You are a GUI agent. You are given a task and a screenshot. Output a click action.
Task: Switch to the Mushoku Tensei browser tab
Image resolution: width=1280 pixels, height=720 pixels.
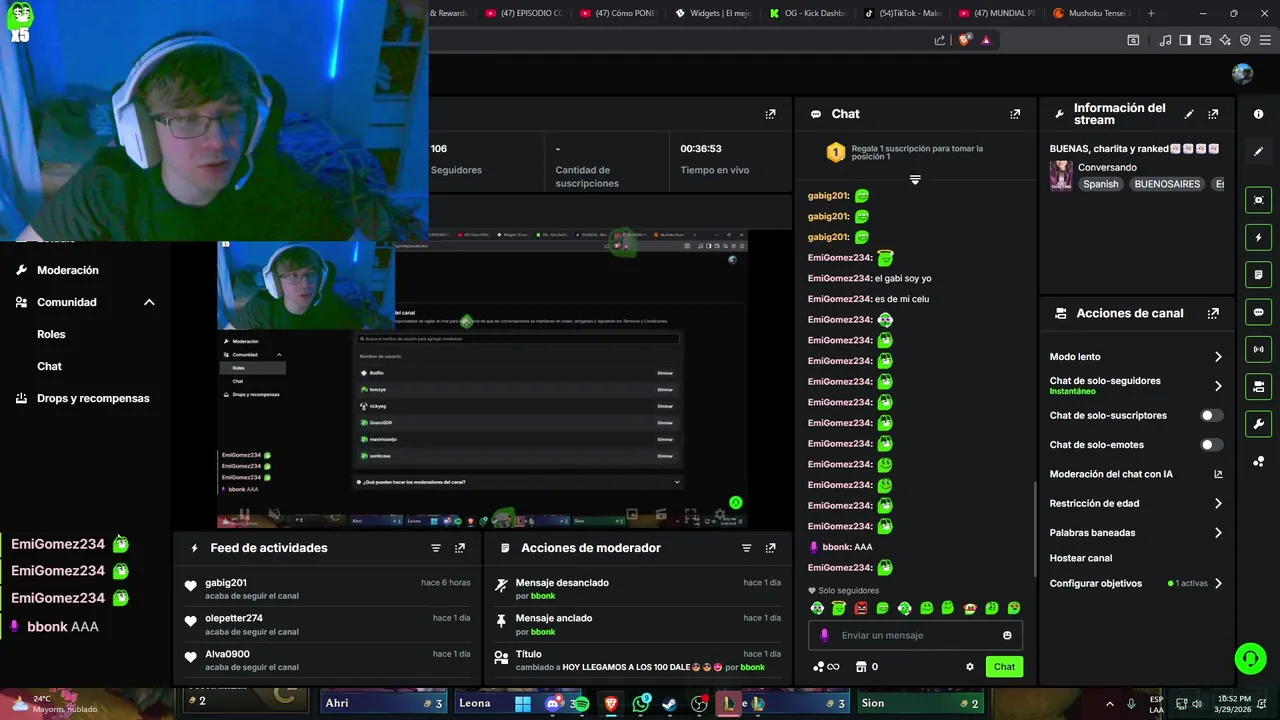pyautogui.click(x=1092, y=13)
